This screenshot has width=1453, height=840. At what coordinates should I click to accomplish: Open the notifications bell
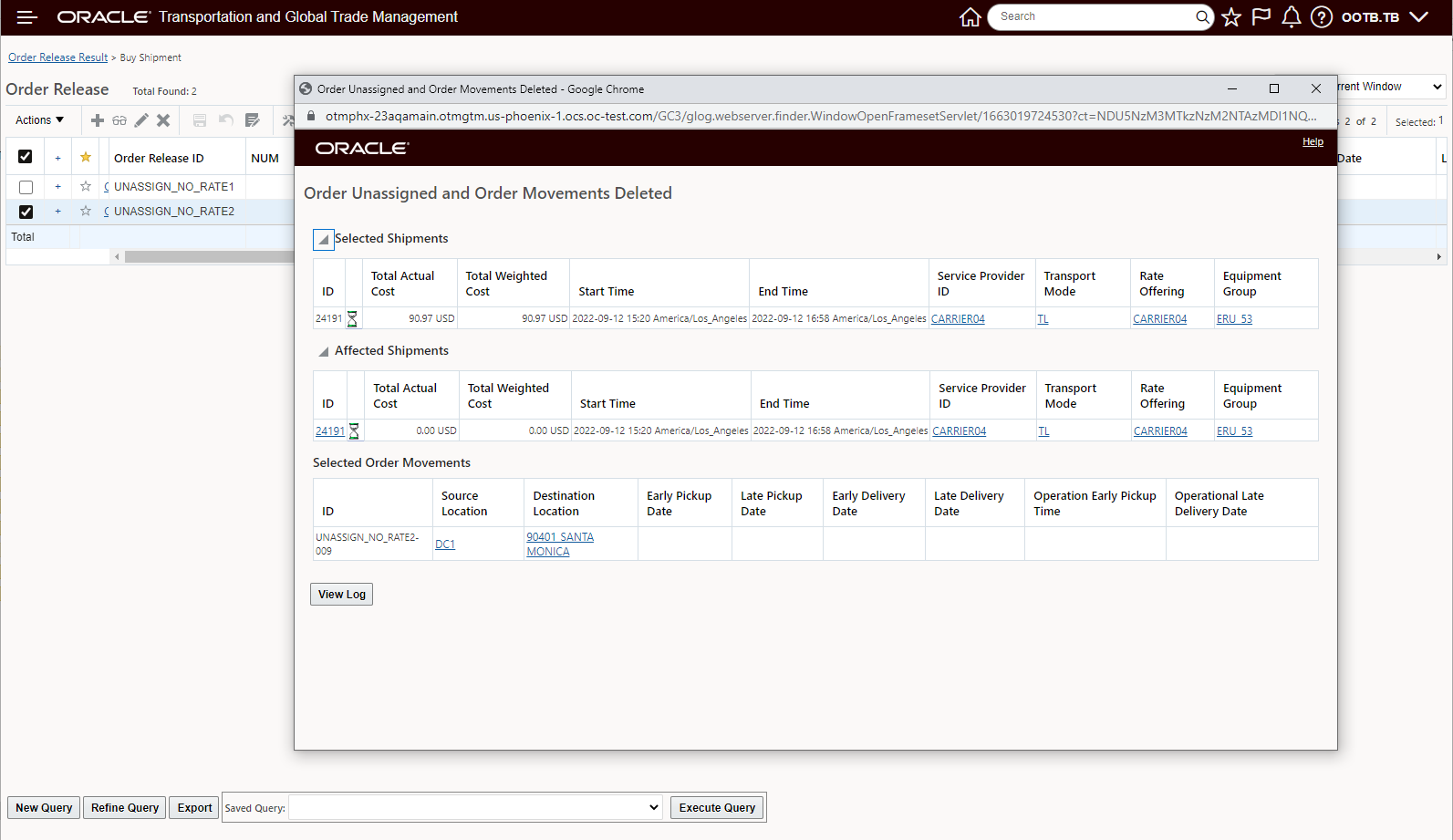point(1292,17)
